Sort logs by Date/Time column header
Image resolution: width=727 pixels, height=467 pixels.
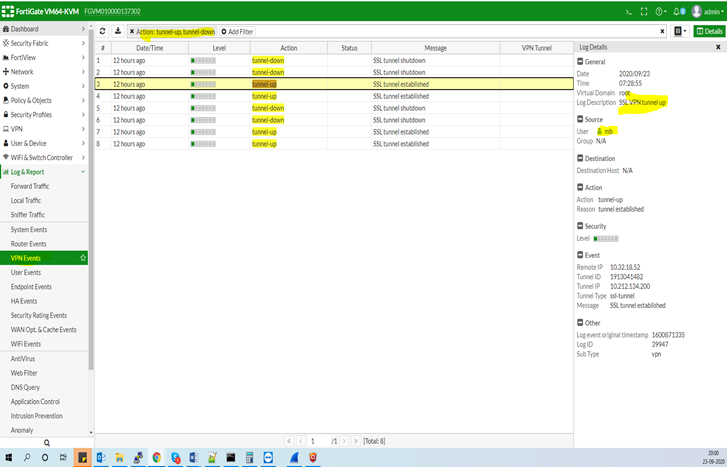(x=150, y=47)
